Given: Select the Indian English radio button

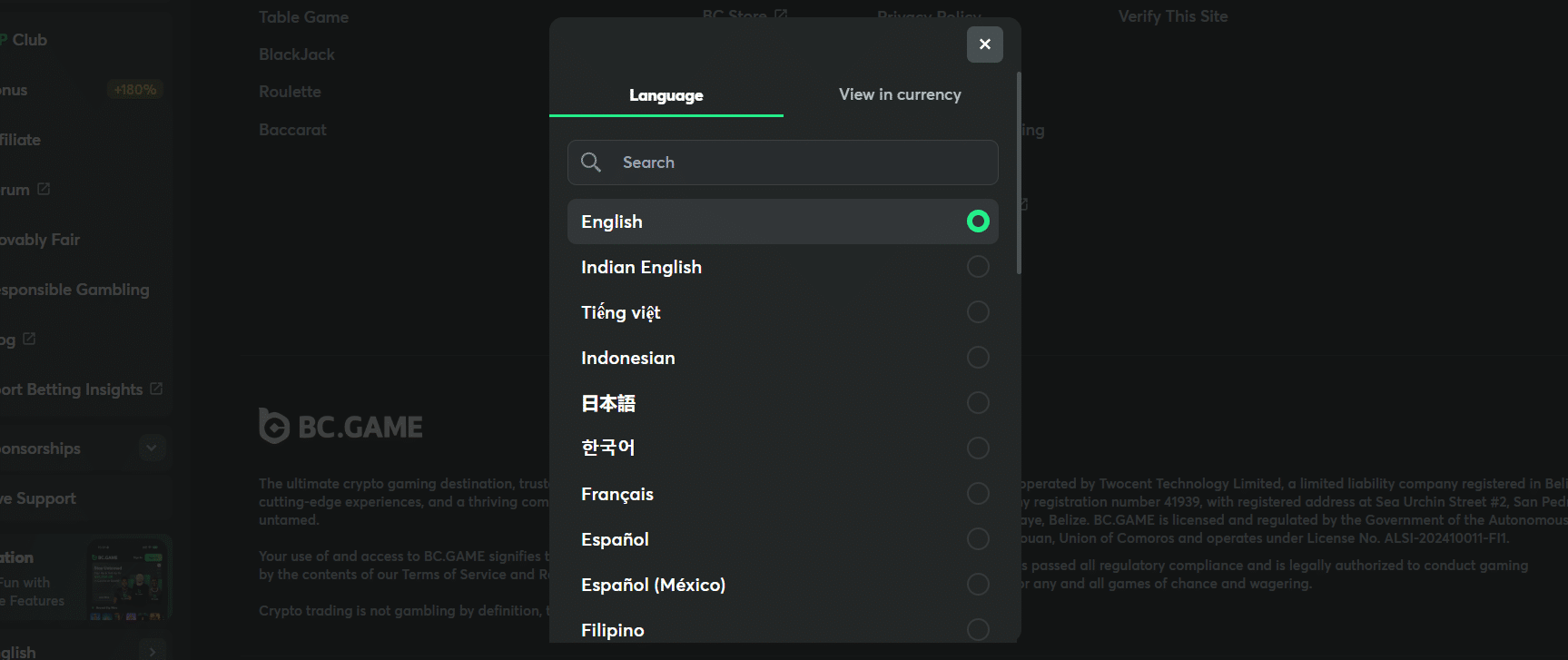Looking at the screenshot, I should pos(978,267).
